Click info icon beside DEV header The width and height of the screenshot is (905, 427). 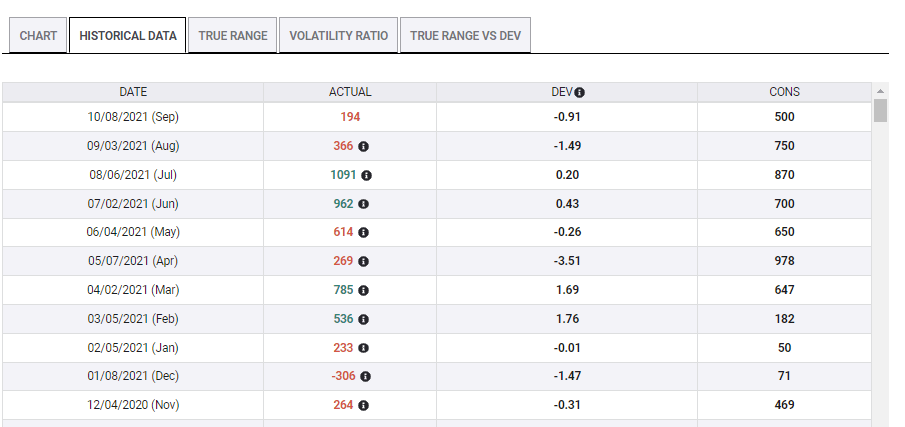click(x=580, y=92)
